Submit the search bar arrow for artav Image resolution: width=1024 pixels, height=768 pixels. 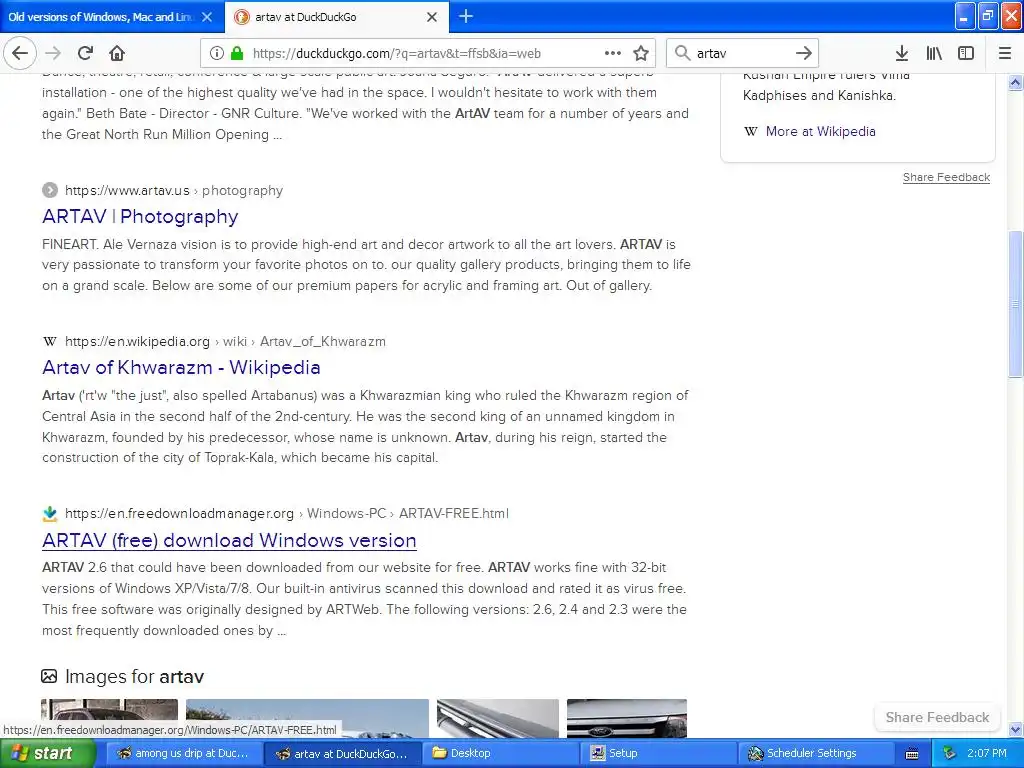tap(804, 53)
